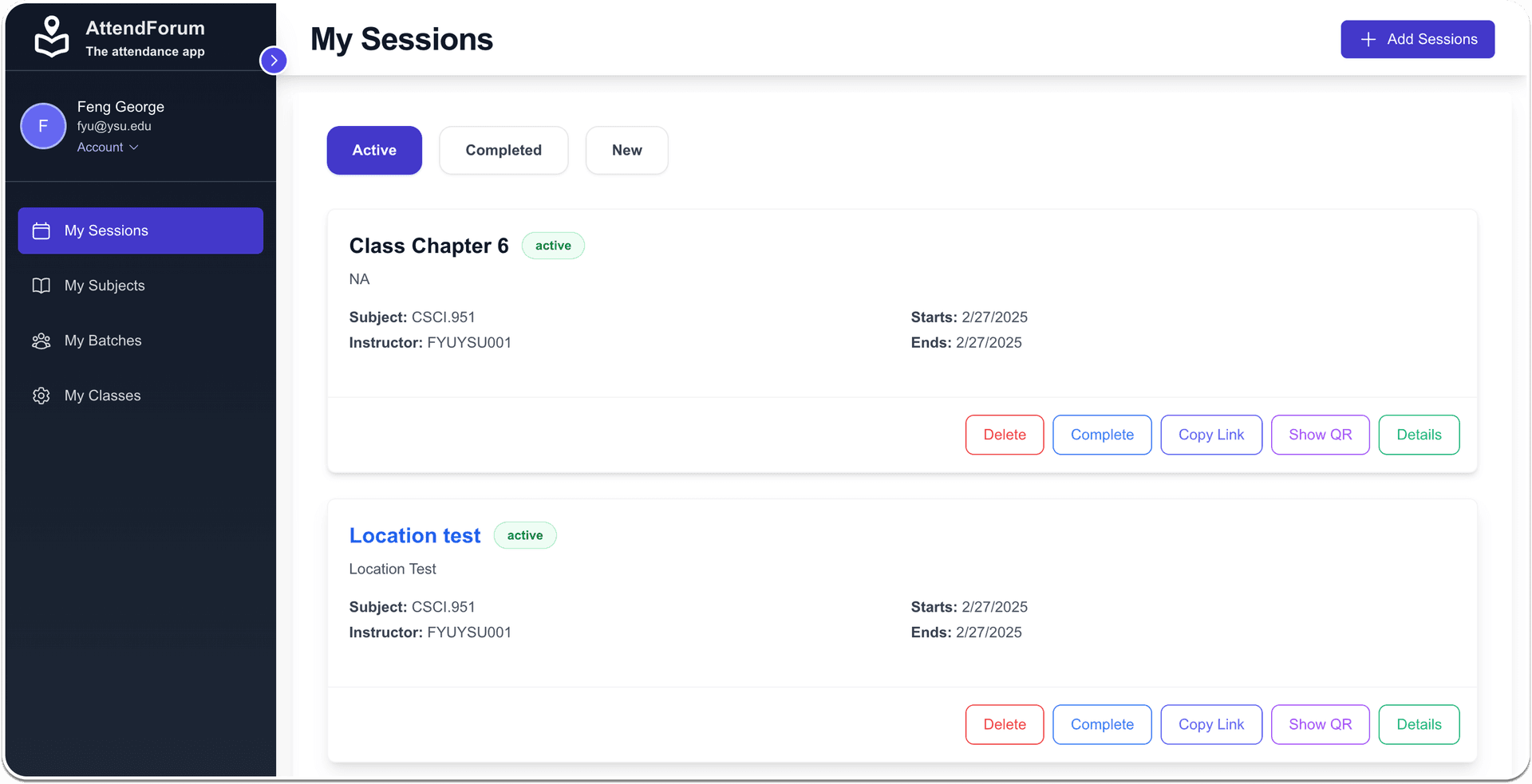Image resolution: width=1532 pixels, height=784 pixels.
Task: Click the people icon beside My Batches
Action: point(41,341)
